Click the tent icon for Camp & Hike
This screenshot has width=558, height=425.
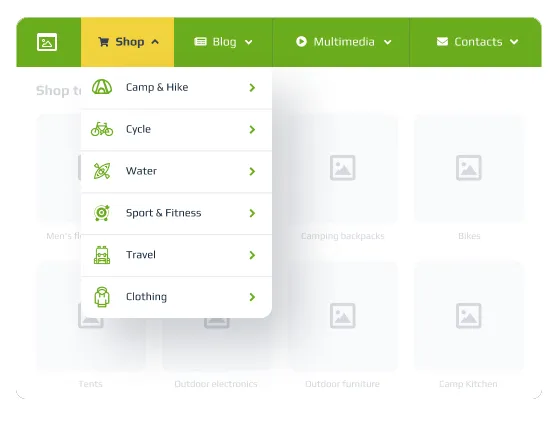click(x=102, y=87)
